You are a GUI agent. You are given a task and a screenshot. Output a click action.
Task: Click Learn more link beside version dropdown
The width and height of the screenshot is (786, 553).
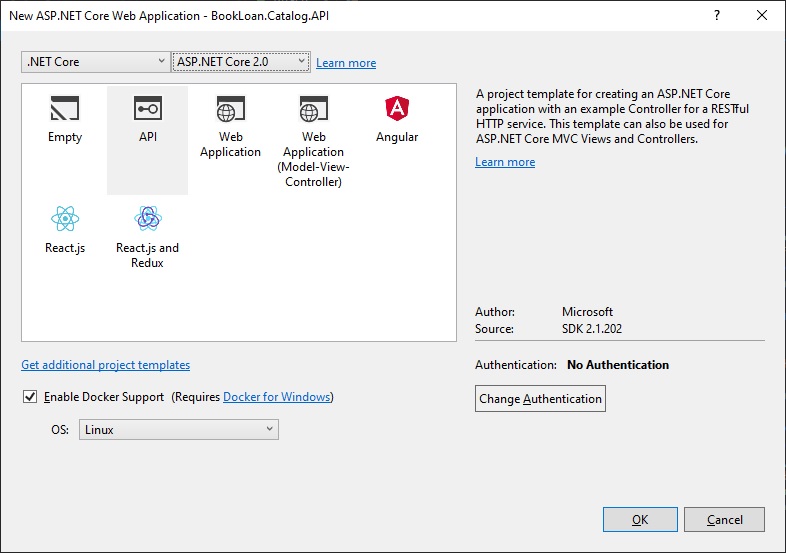pos(346,63)
